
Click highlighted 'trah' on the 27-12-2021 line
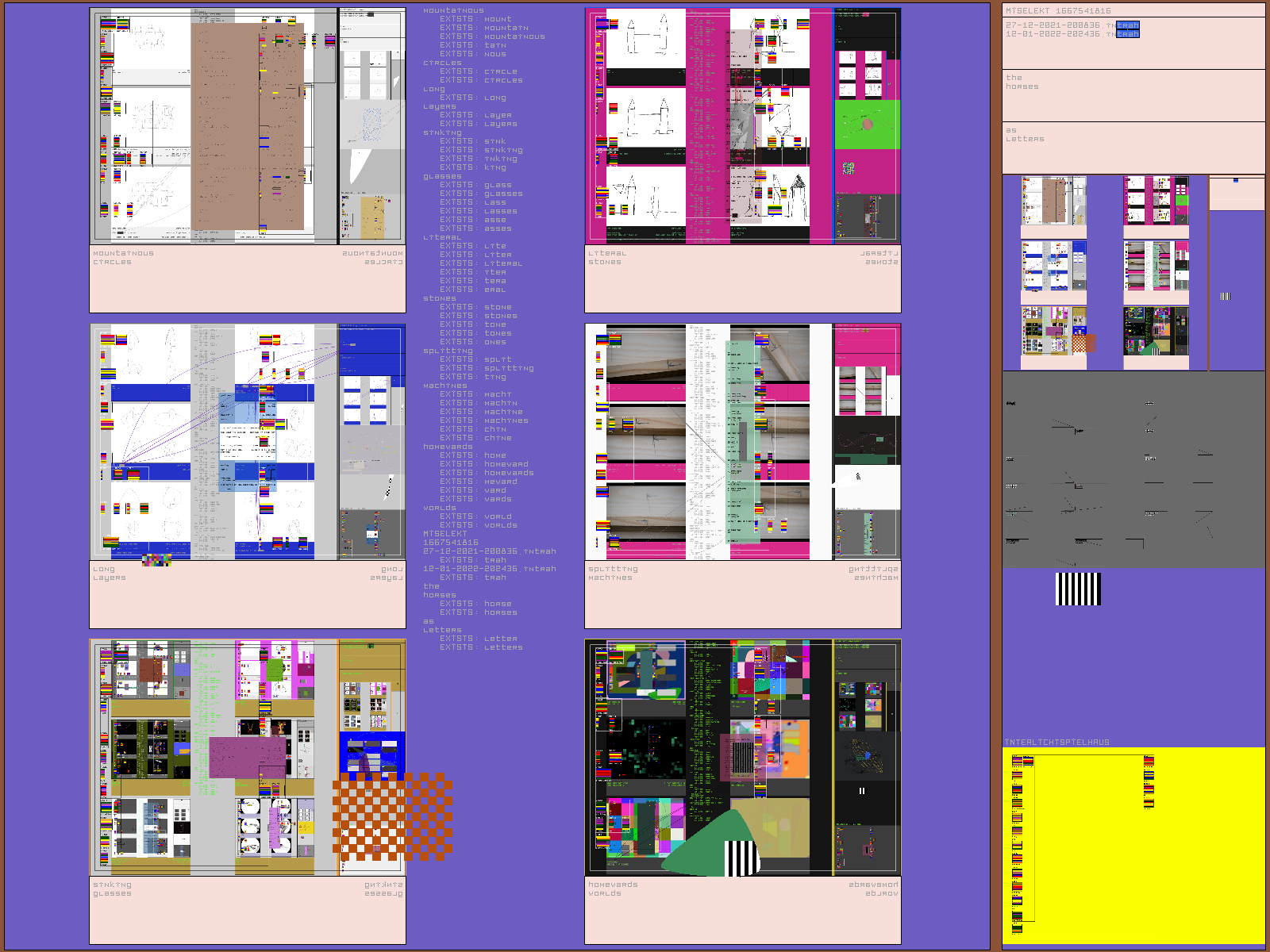[1127, 25]
